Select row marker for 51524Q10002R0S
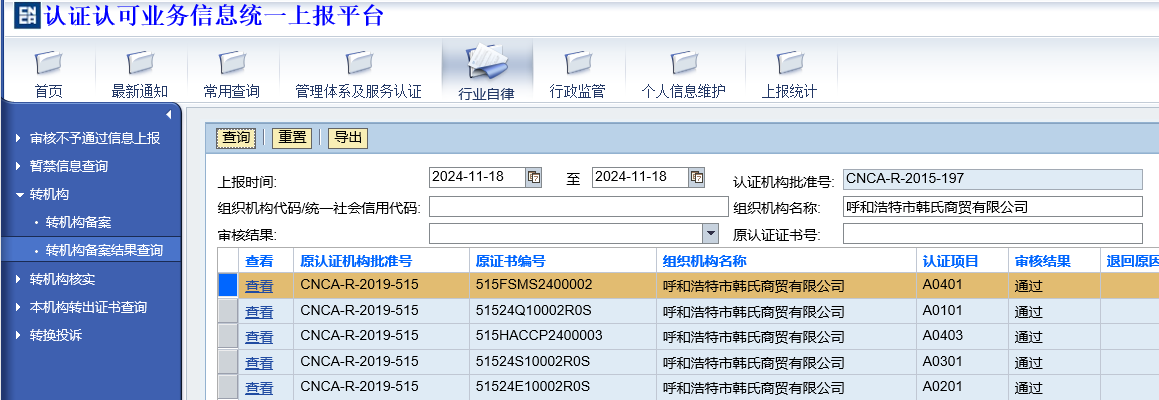 point(228,311)
